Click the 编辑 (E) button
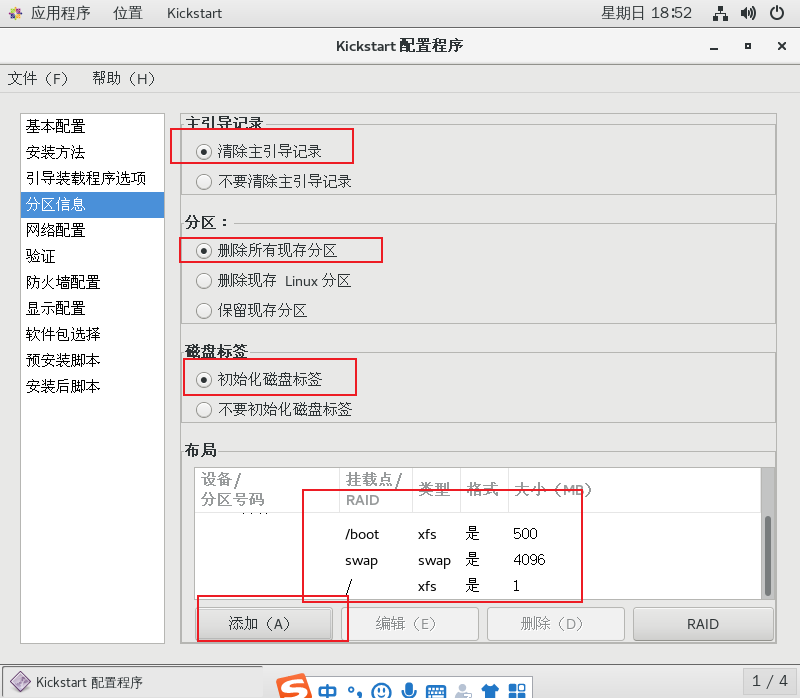 410,624
